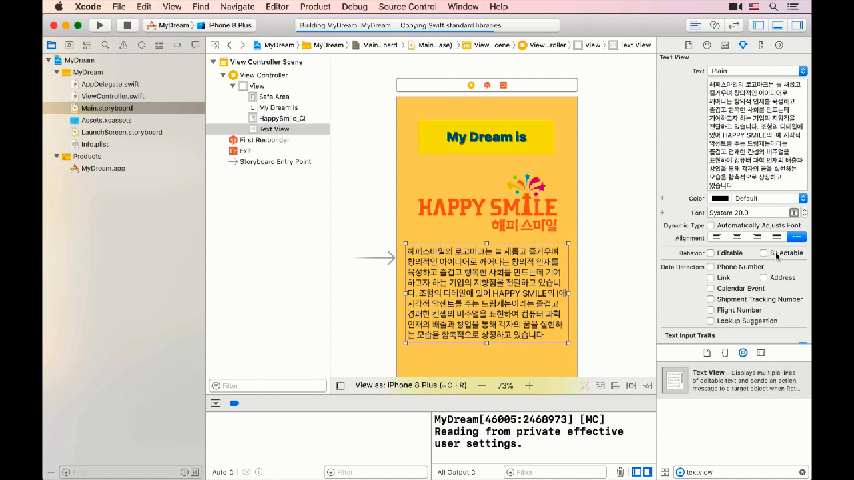The width and height of the screenshot is (854, 480).
Task: Go forward in editor history
Action: (x=242, y=45)
